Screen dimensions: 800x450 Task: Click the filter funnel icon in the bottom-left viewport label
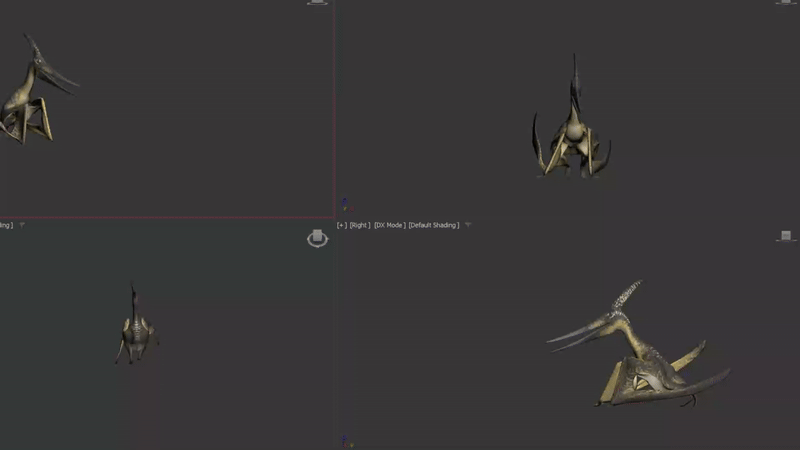[x=22, y=225]
